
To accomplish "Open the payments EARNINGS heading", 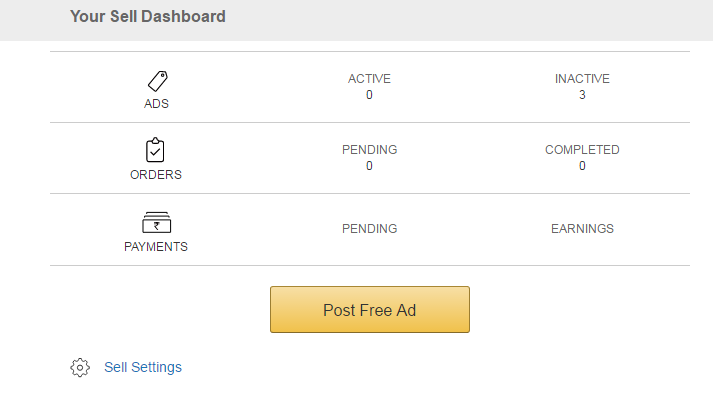I will [x=582, y=229].
